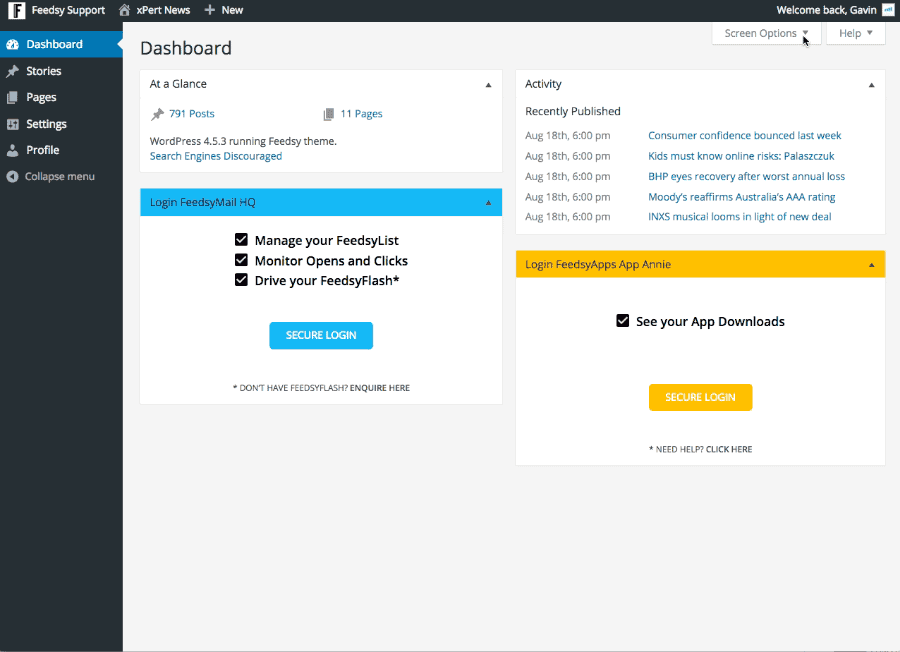Screen dimensions: 900x652
Task: Open Moody's reaffirms Australia's AAA rating story
Action: click(x=742, y=197)
